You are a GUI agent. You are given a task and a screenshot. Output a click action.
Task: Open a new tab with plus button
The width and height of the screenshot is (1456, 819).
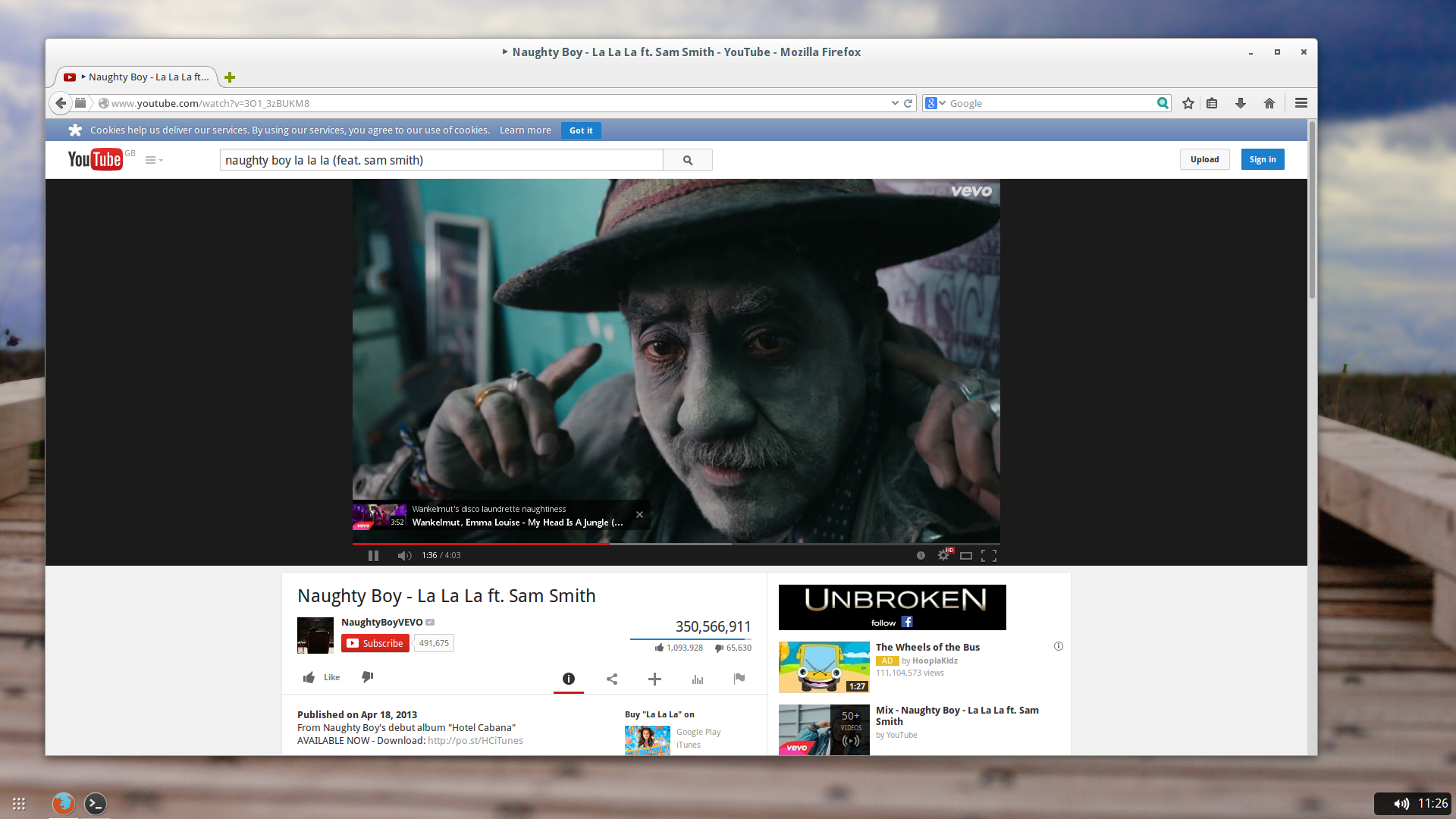(x=230, y=77)
